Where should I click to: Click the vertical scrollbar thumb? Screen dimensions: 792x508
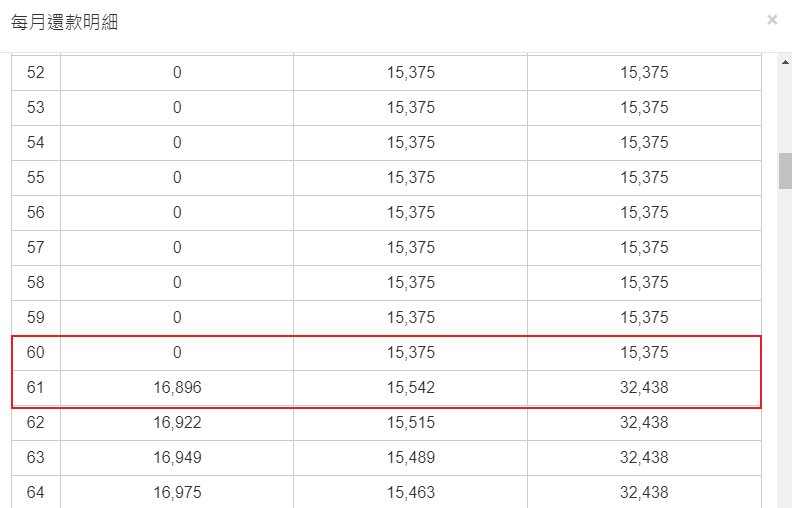coord(785,171)
